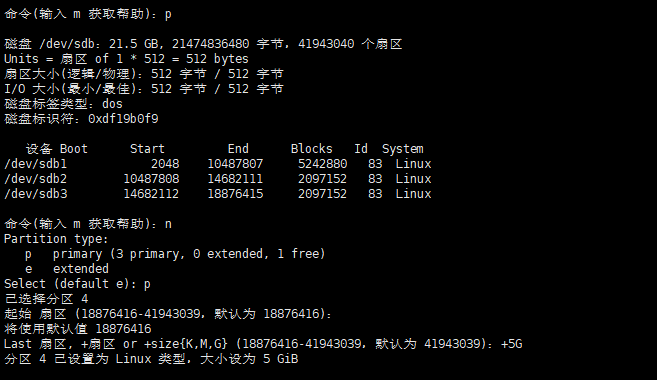This screenshot has width=657, height=380.
Task: Click start sector 10487808 of sdb2
Action: (151, 179)
